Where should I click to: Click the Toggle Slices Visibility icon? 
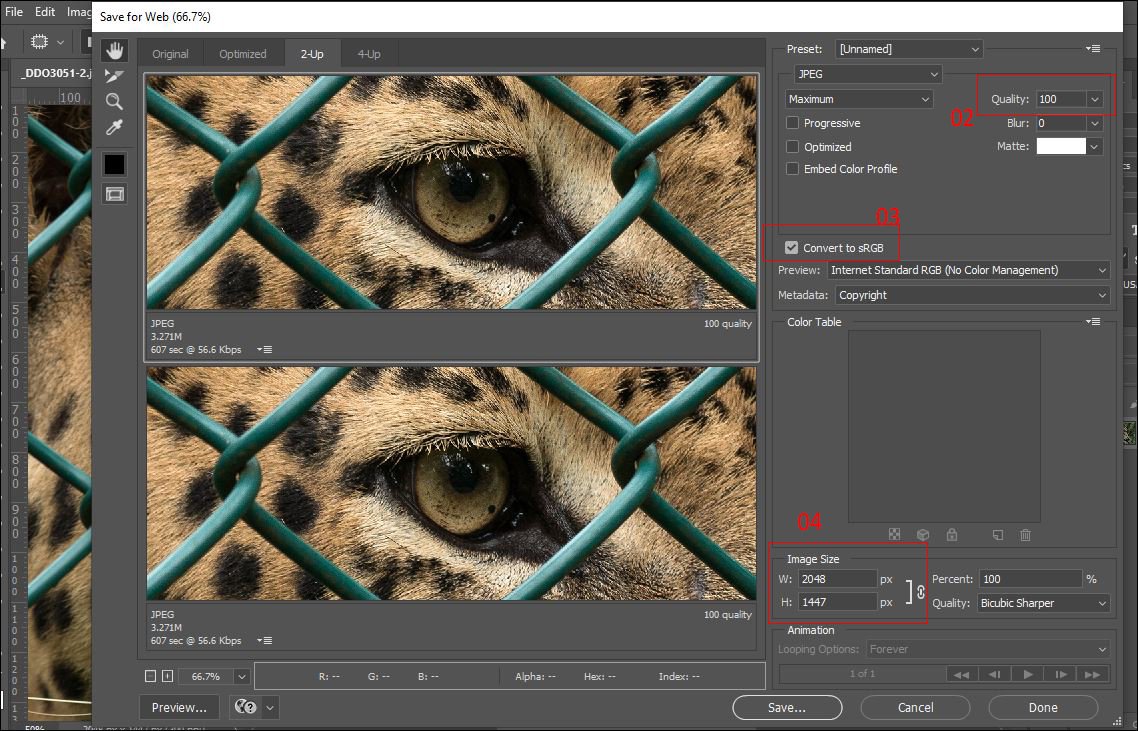coord(114,193)
